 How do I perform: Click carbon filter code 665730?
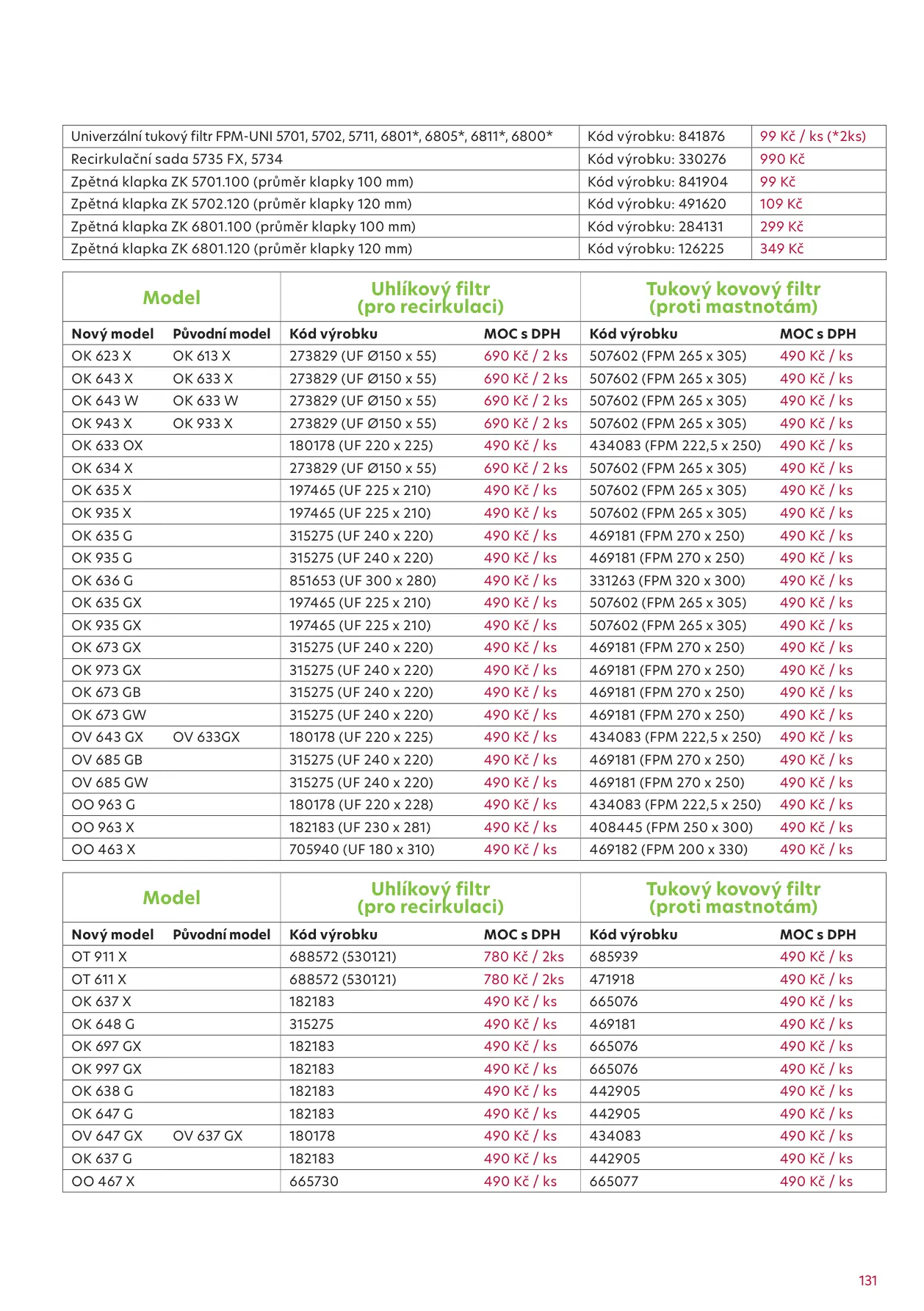click(x=314, y=1182)
